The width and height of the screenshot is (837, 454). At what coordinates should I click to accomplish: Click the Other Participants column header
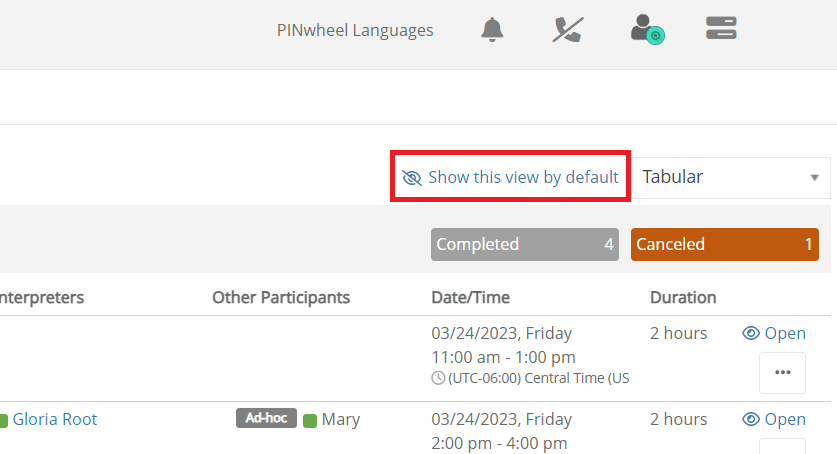click(281, 297)
